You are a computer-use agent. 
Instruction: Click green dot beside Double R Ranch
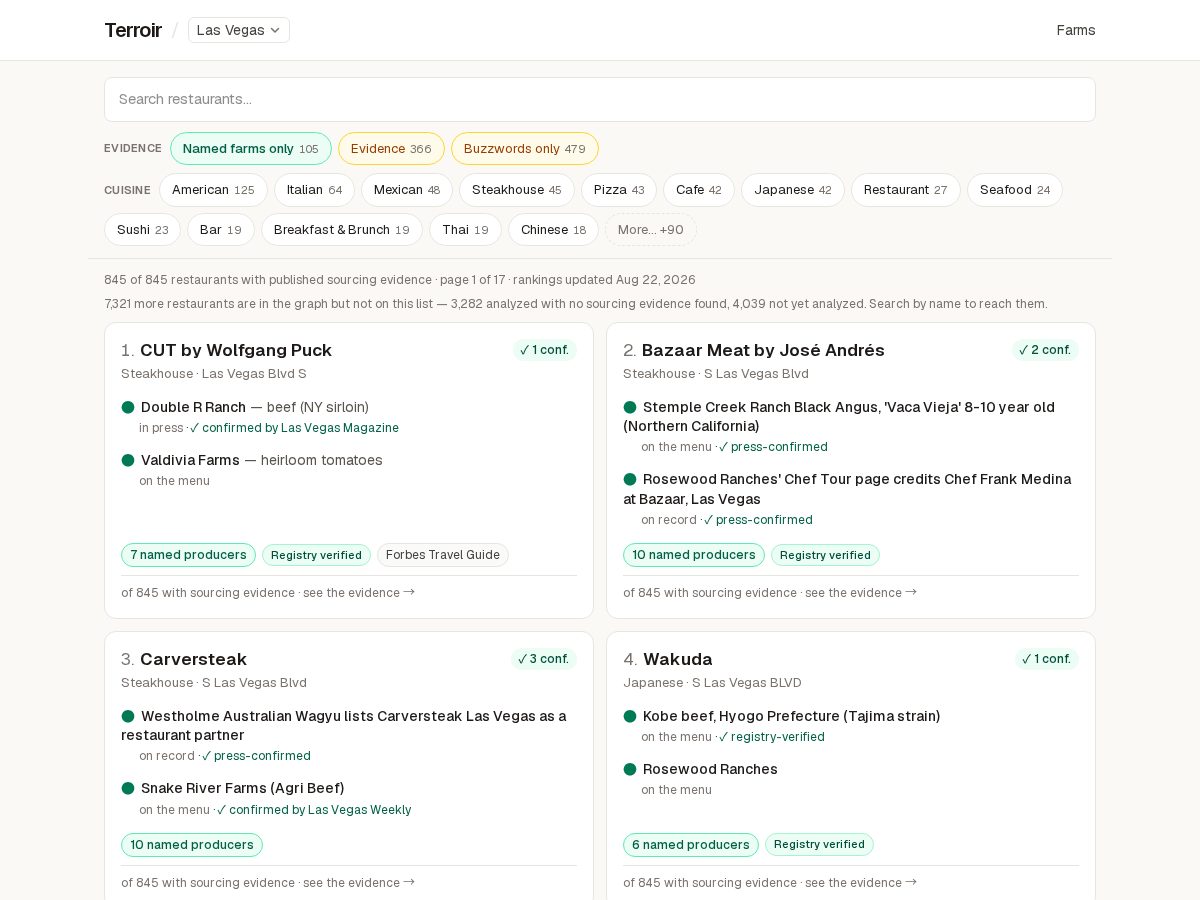click(x=128, y=407)
